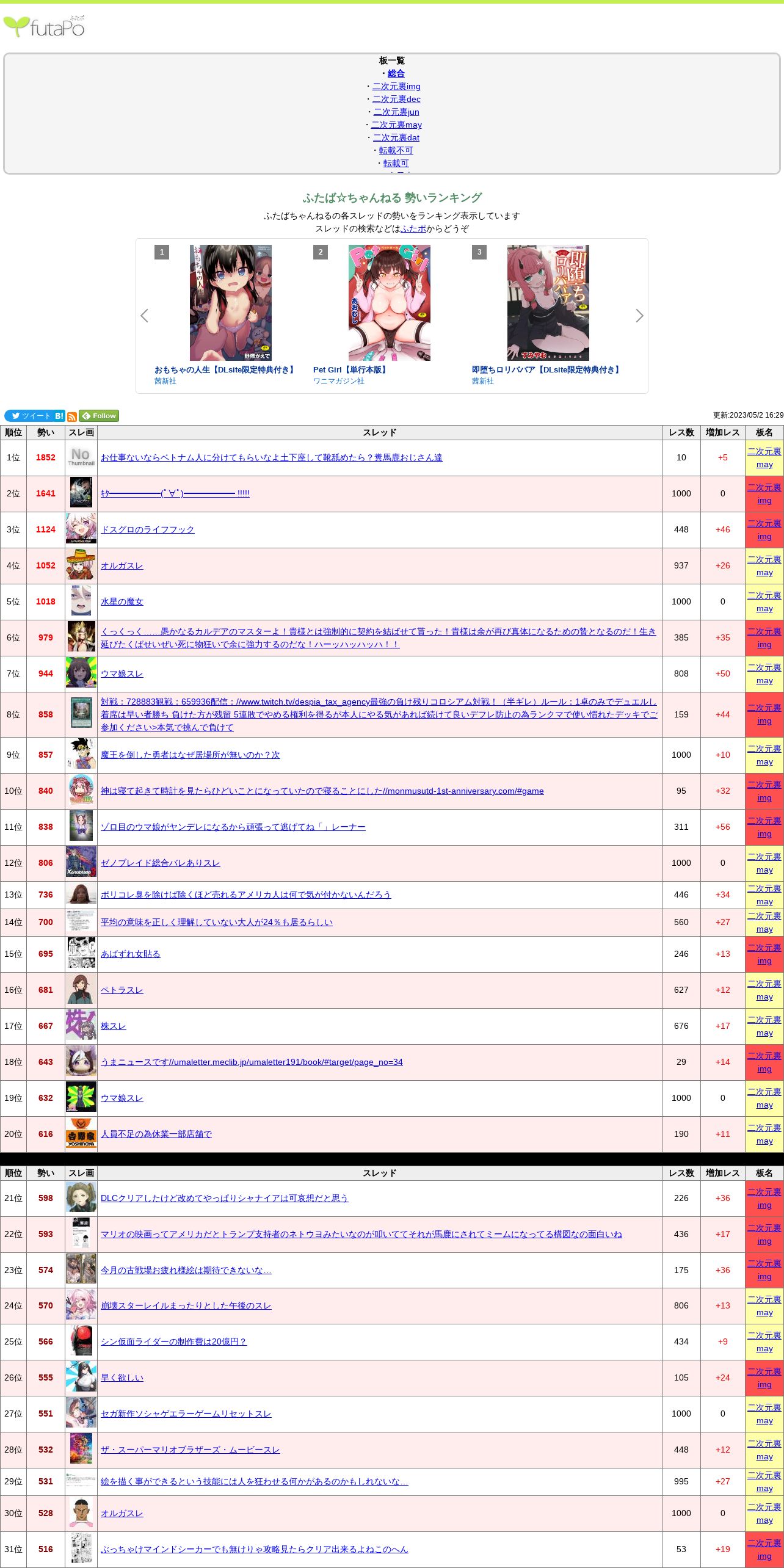Click the ふたば☆ちゃんねる 勢いランキング heading

pos(392,198)
